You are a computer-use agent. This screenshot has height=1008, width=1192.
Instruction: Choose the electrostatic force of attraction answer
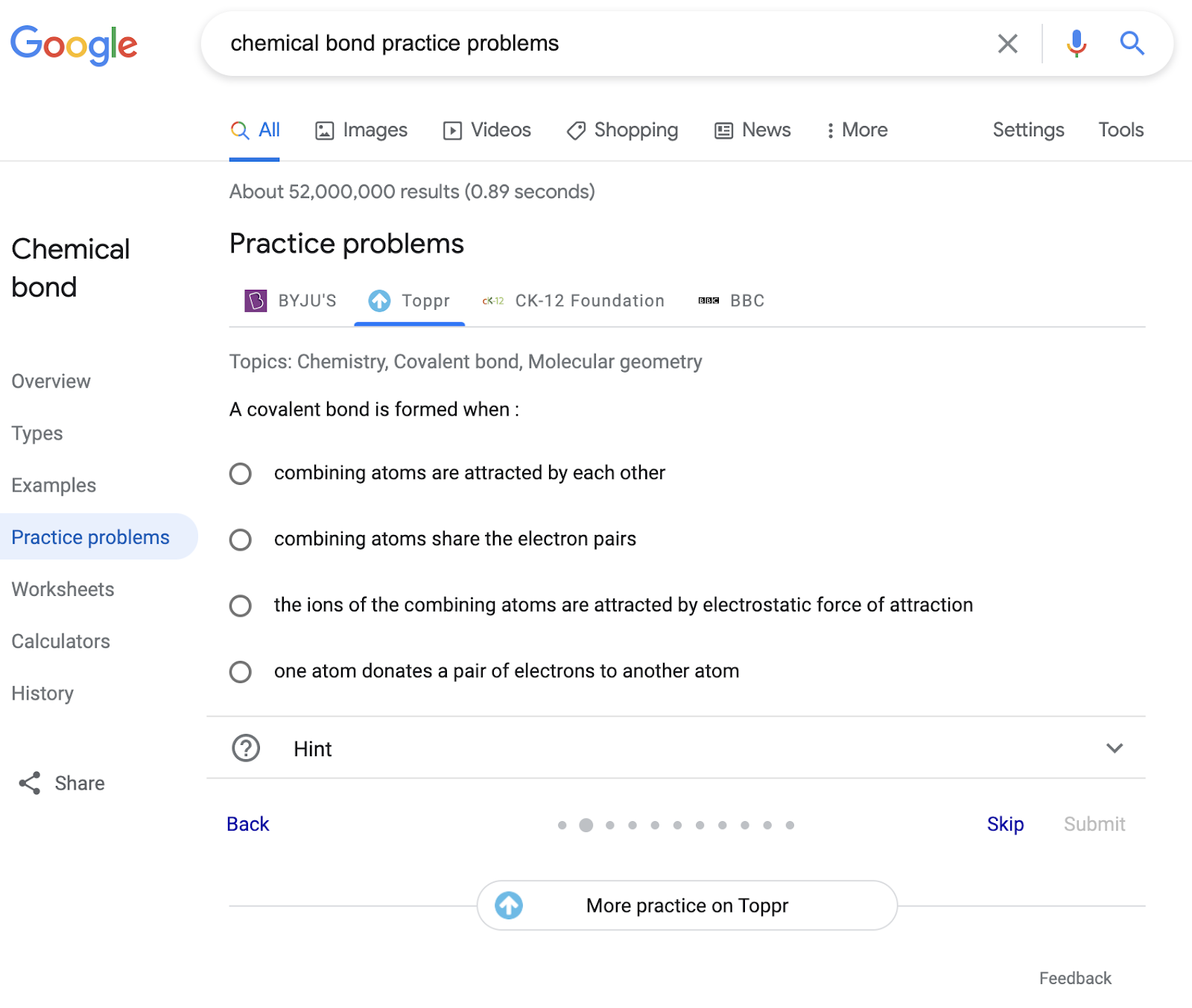(240, 606)
